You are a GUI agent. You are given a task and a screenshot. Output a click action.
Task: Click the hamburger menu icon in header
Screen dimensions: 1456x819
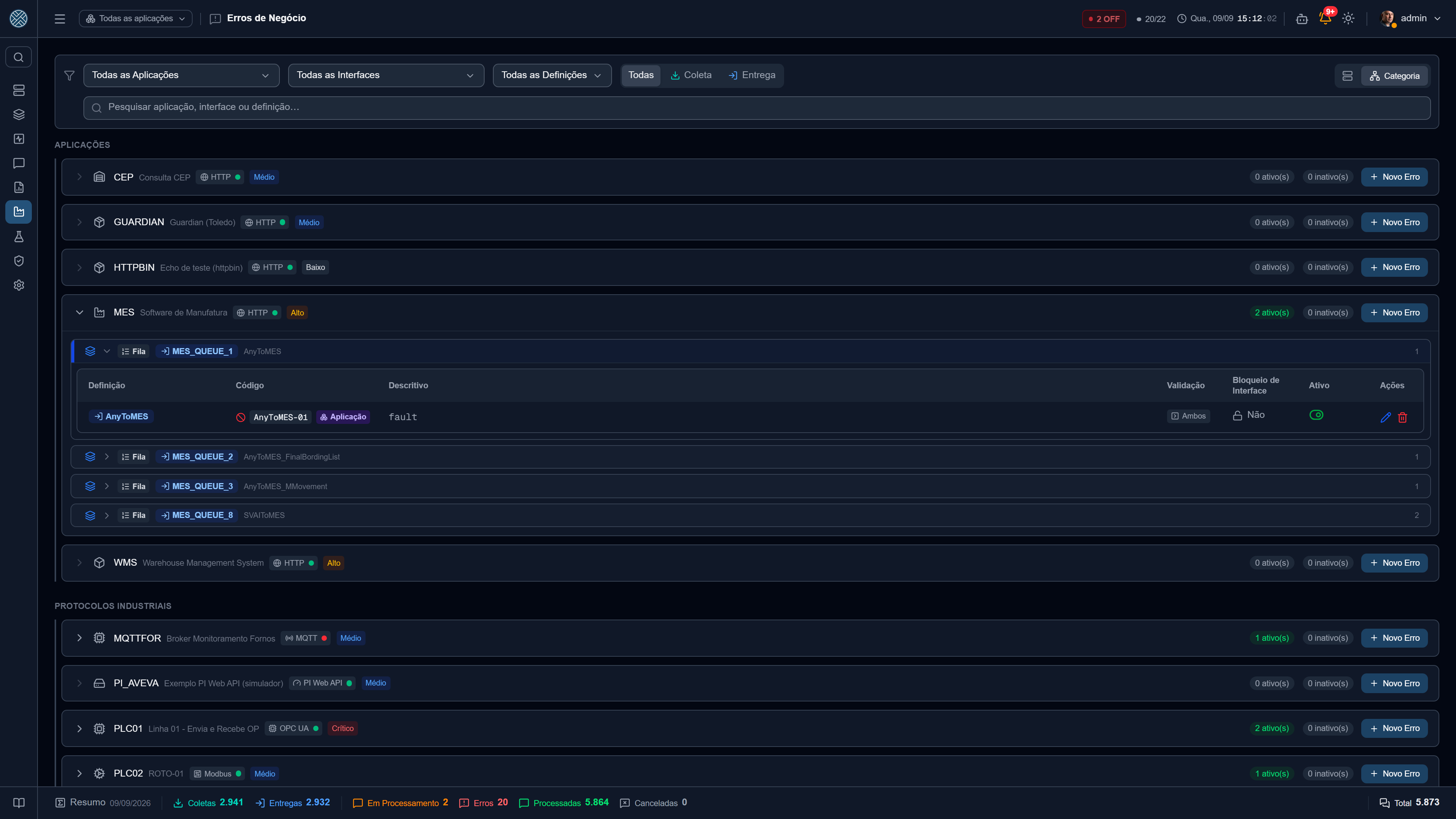[60, 19]
